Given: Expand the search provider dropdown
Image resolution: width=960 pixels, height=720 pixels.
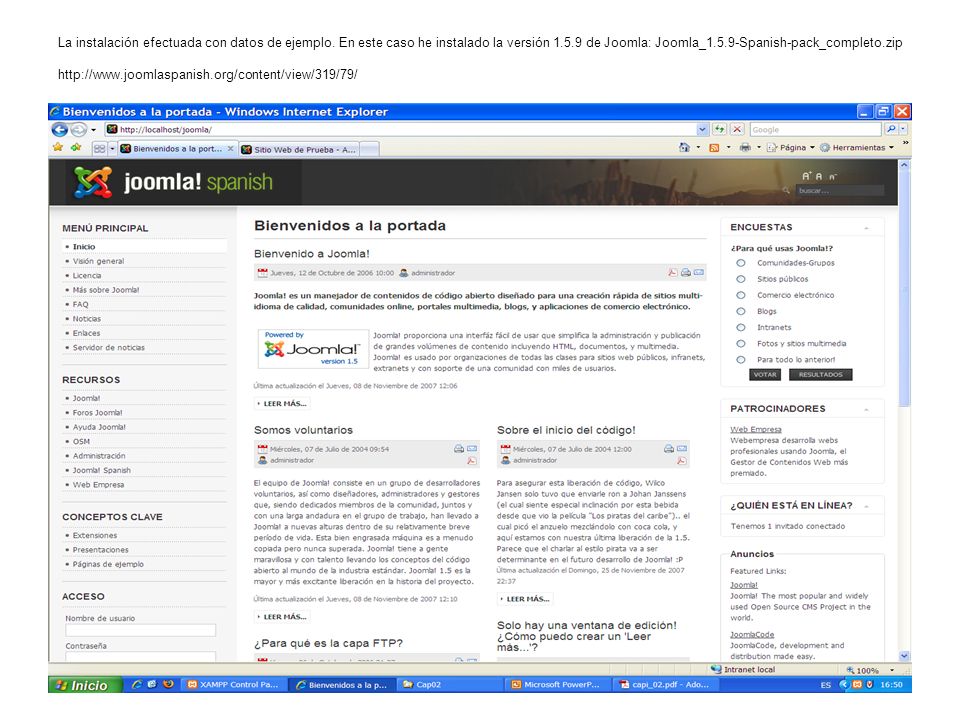Looking at the screenshot, I should (903, 129).
